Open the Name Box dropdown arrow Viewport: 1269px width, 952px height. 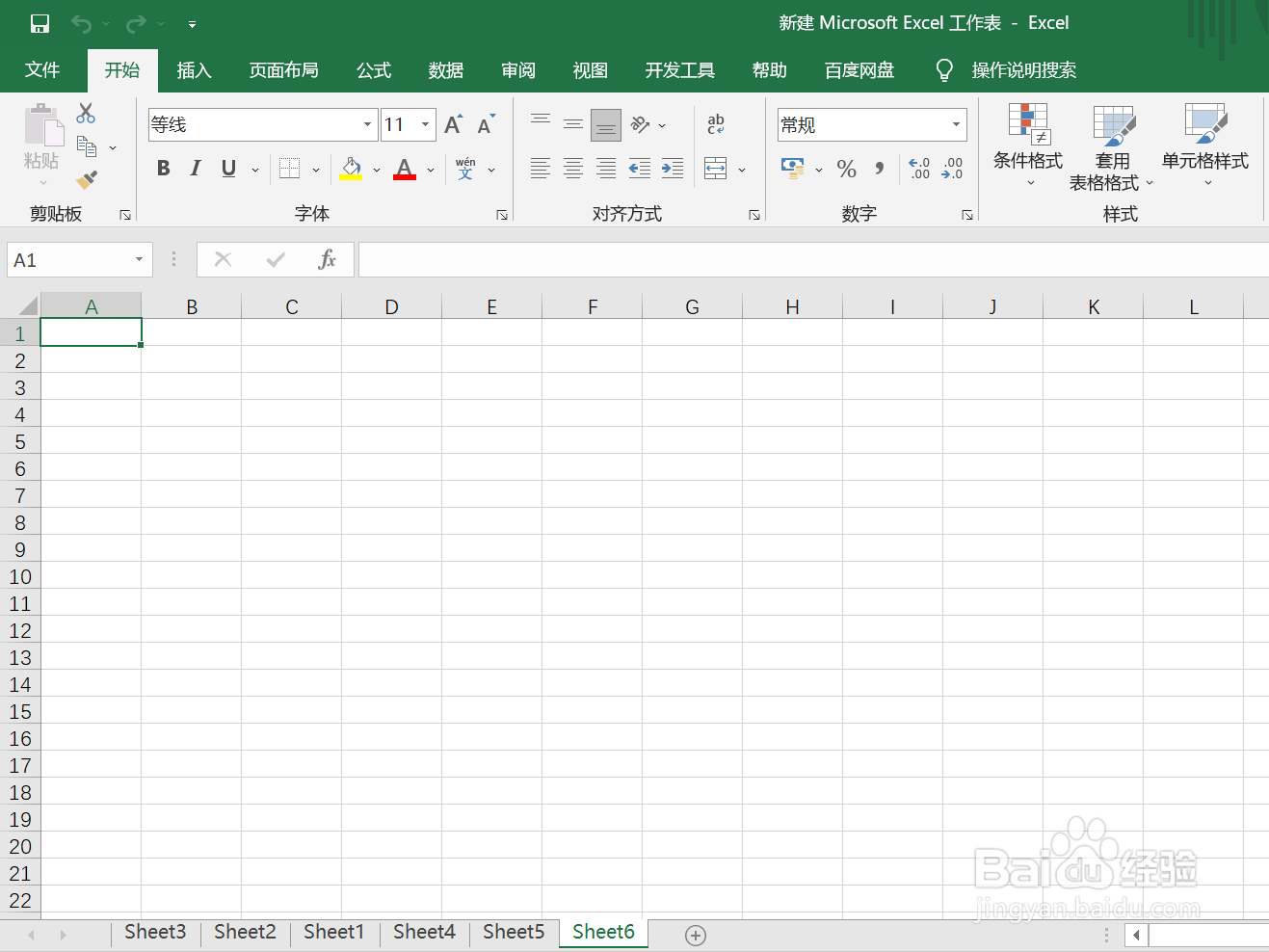139,259
